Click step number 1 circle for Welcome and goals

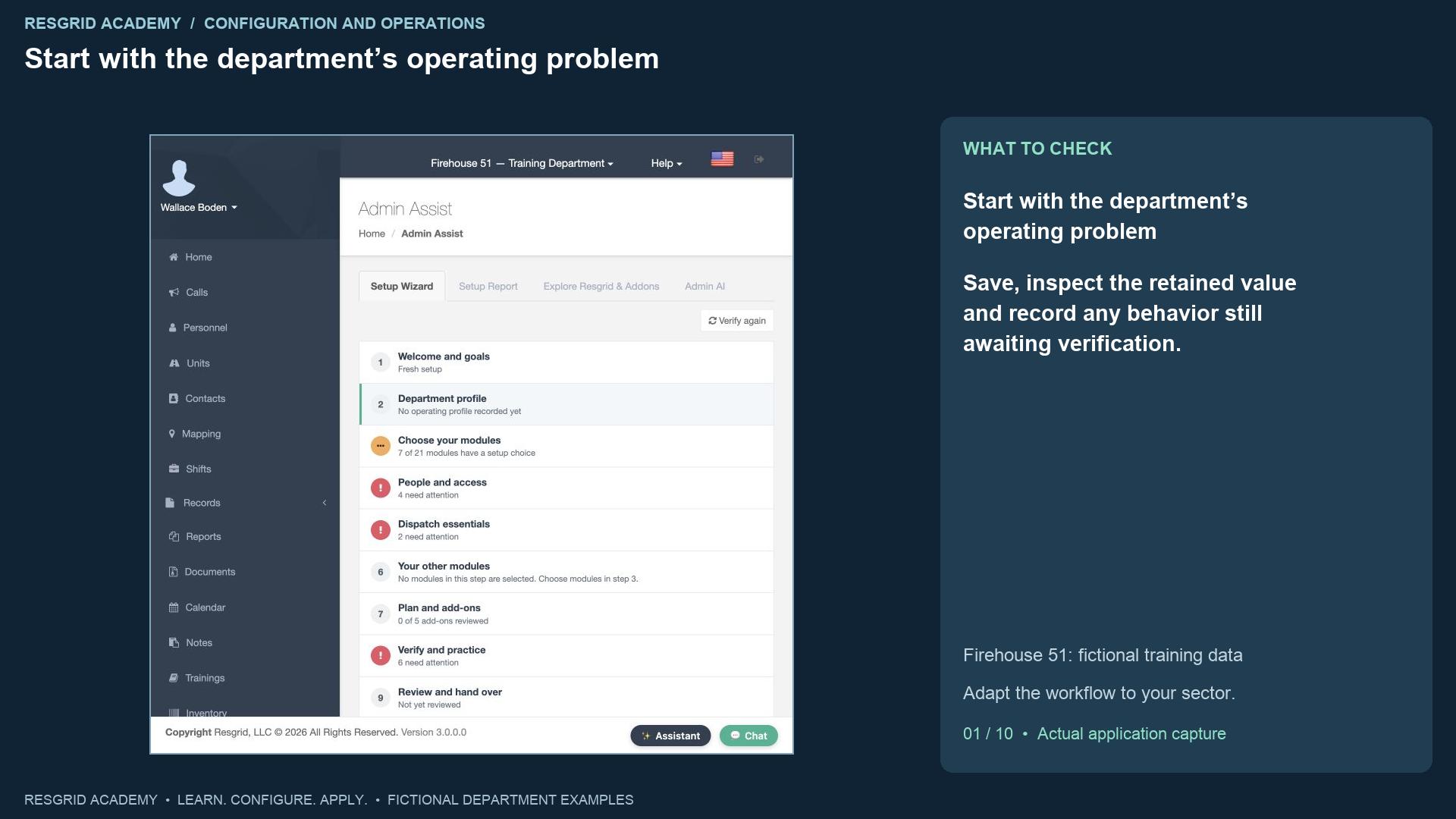381,362
